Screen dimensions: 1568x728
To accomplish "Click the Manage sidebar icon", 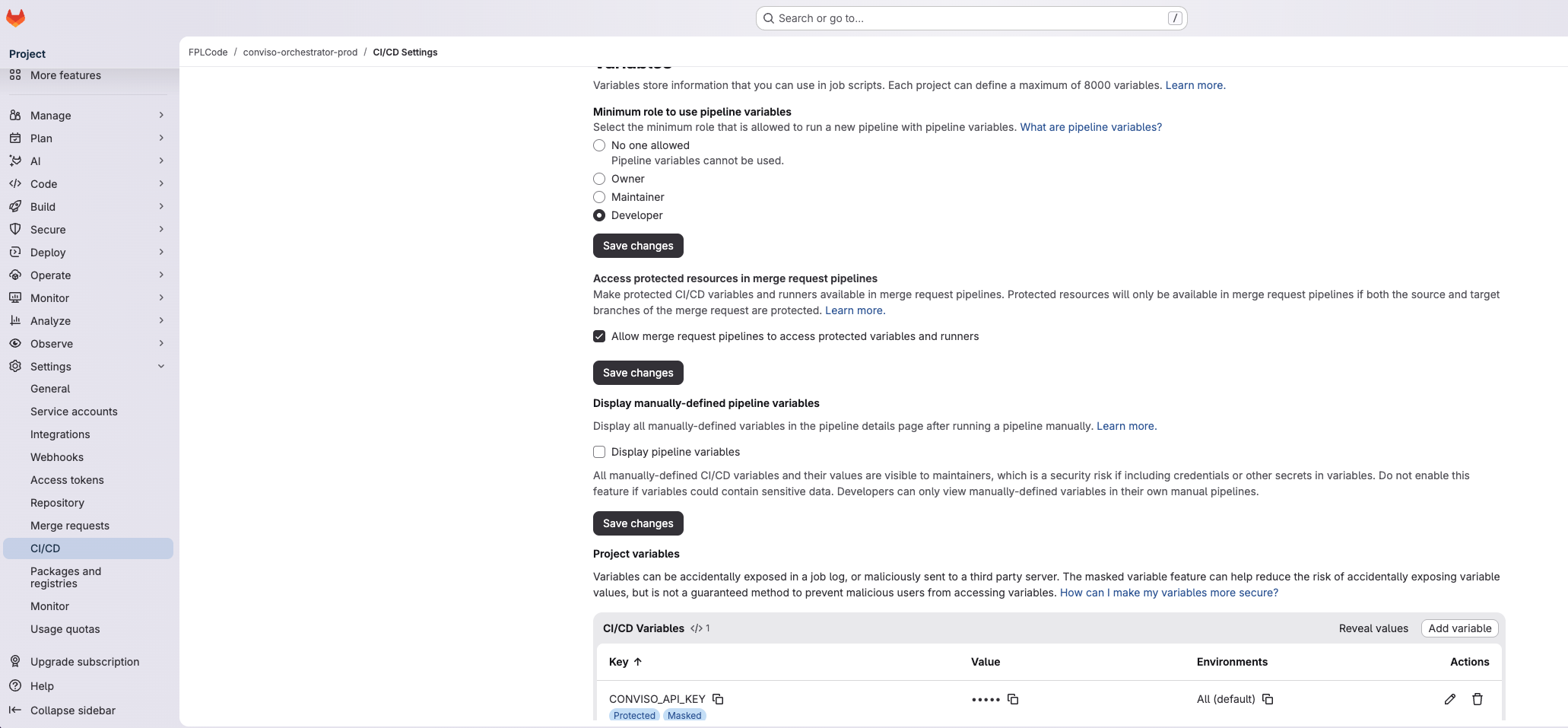I will click(x=15, y=116).
